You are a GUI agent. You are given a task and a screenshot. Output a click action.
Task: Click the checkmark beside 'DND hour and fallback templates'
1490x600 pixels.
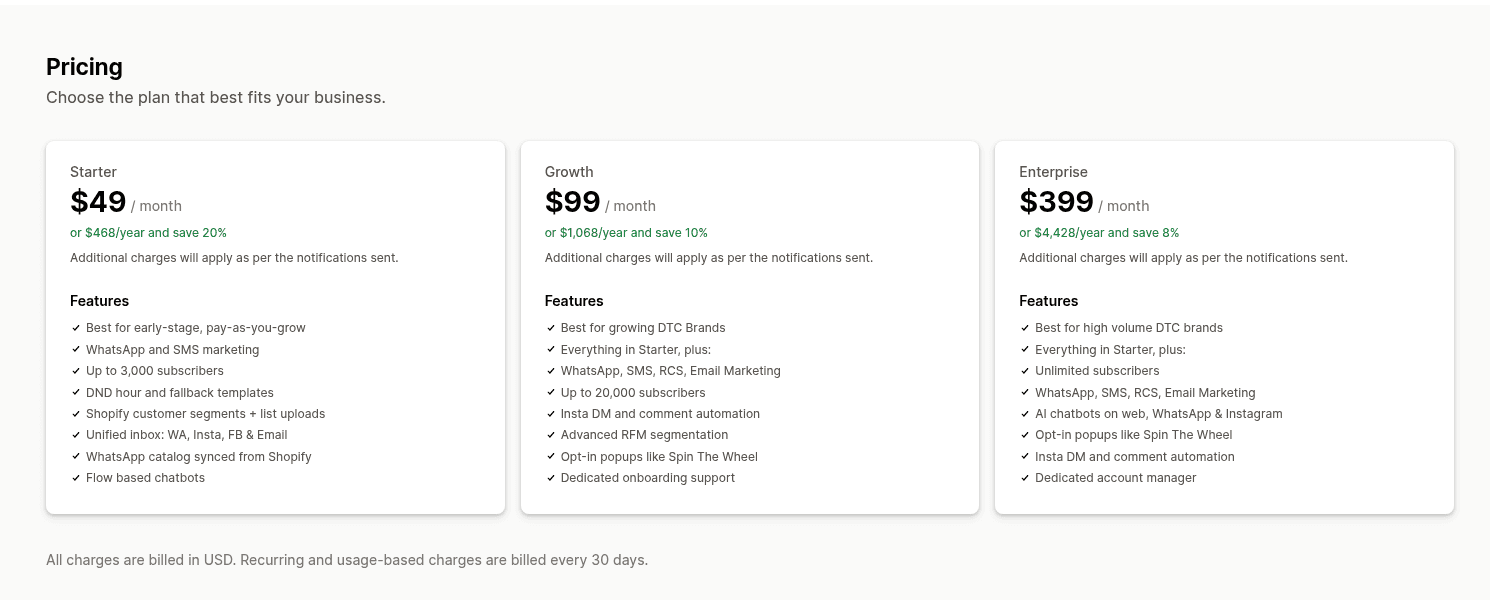[75, 393]
